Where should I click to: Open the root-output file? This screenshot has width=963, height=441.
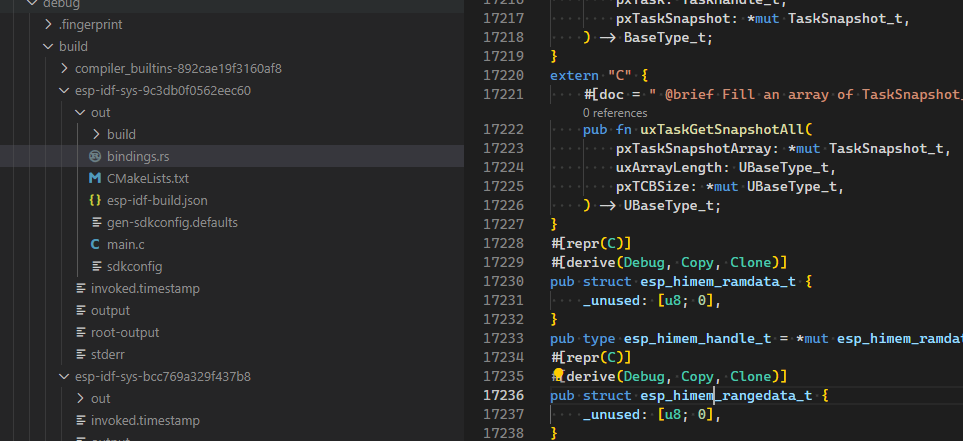(125, 332)
